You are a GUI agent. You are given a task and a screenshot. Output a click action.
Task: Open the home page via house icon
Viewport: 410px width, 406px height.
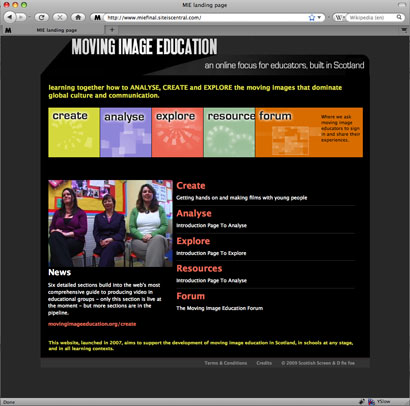point(78,17)
